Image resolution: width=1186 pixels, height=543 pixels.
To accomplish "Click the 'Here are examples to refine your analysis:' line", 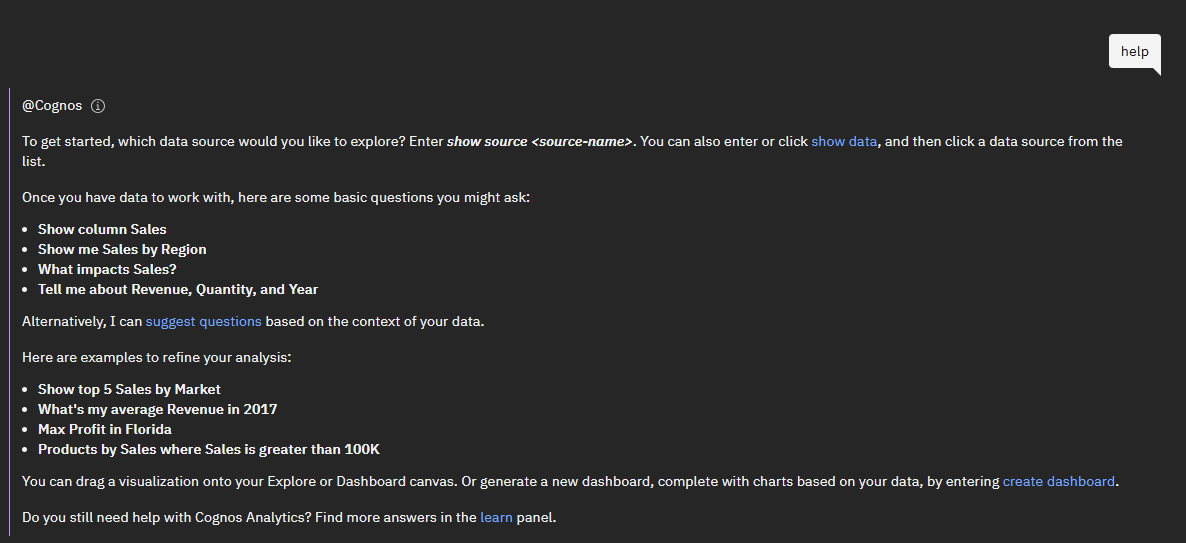I will point(157,357).
